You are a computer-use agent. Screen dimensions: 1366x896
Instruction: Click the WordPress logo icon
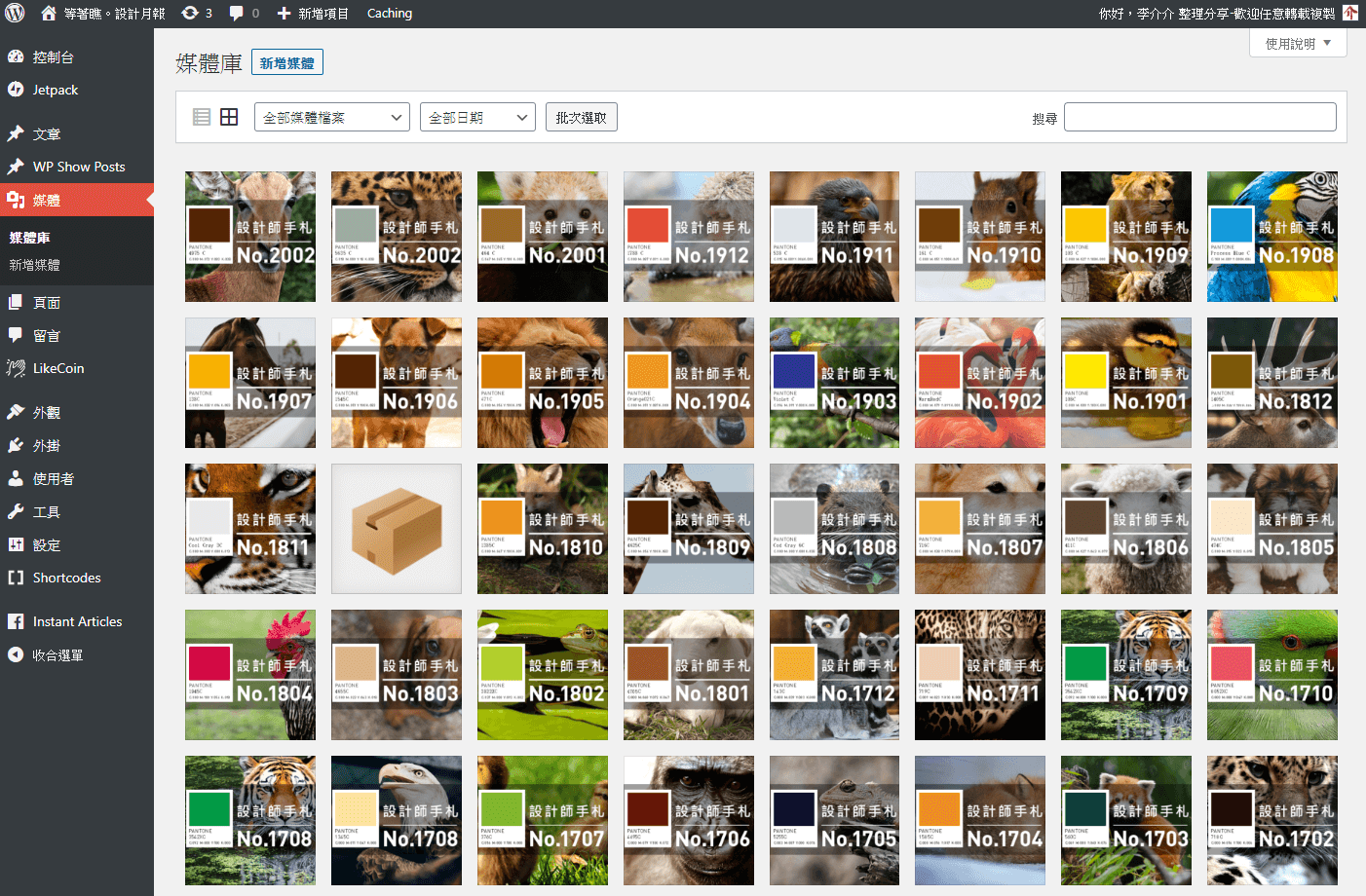[x=15, y=14]
